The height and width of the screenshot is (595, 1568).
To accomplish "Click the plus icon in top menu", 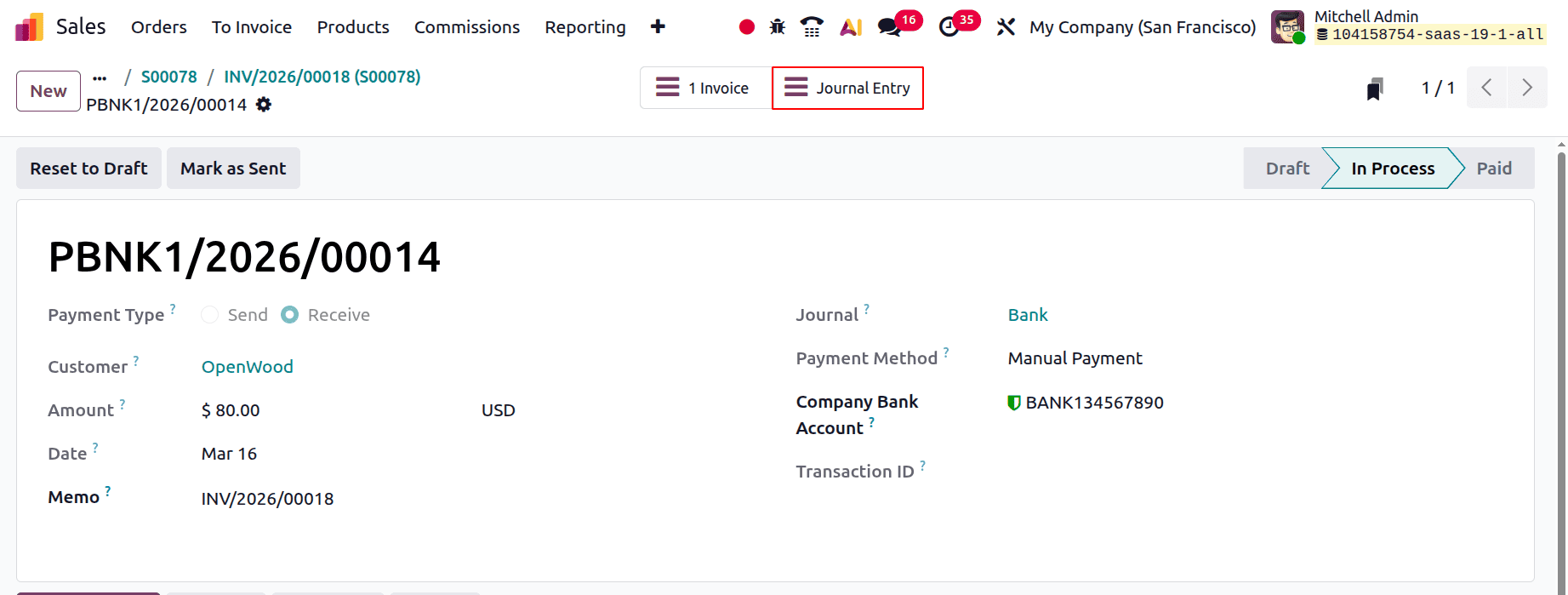I will coord(658,27).
